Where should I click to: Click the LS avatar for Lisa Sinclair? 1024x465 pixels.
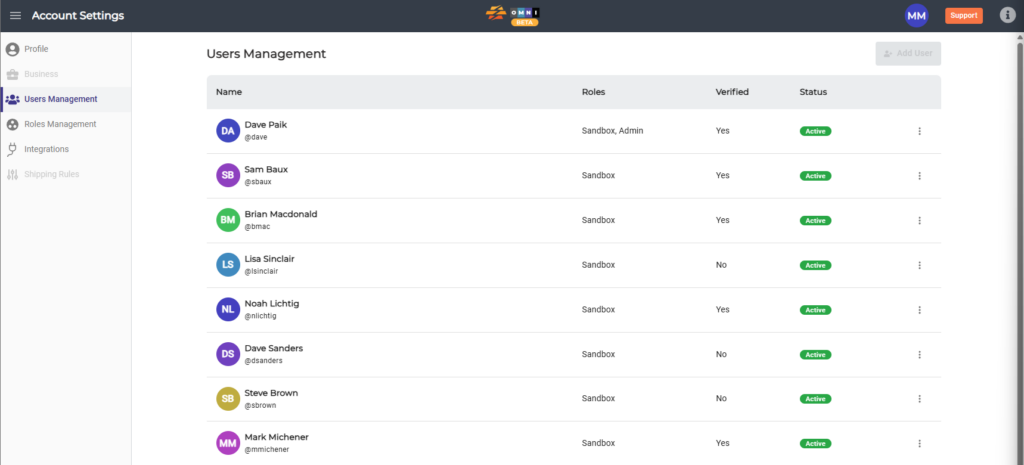(228, 265)
